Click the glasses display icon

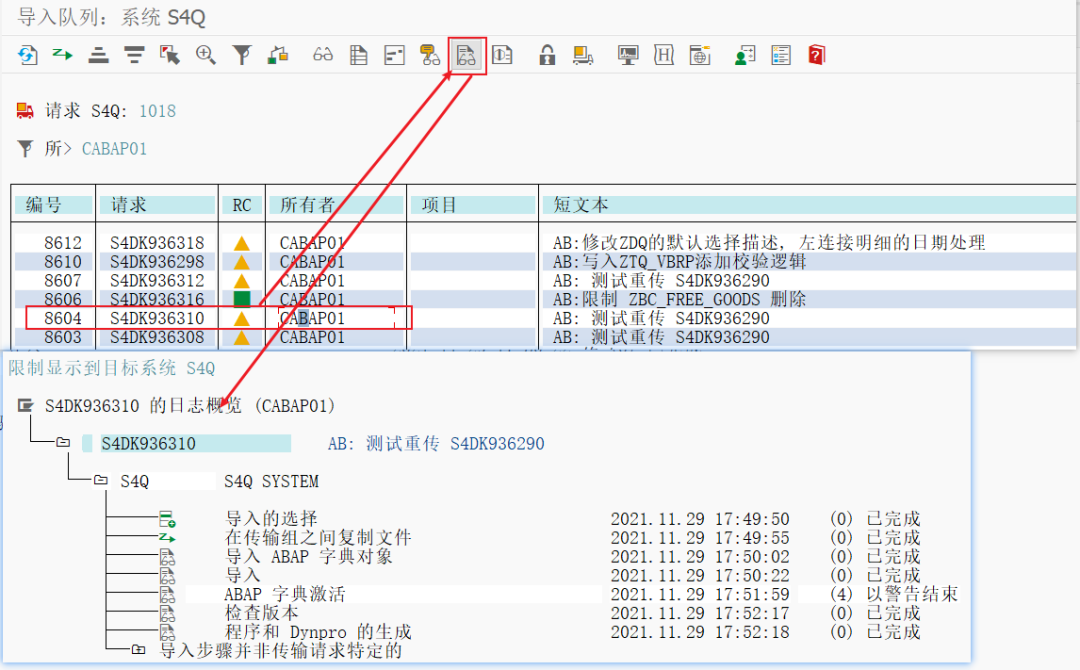[x=323, y=55]
